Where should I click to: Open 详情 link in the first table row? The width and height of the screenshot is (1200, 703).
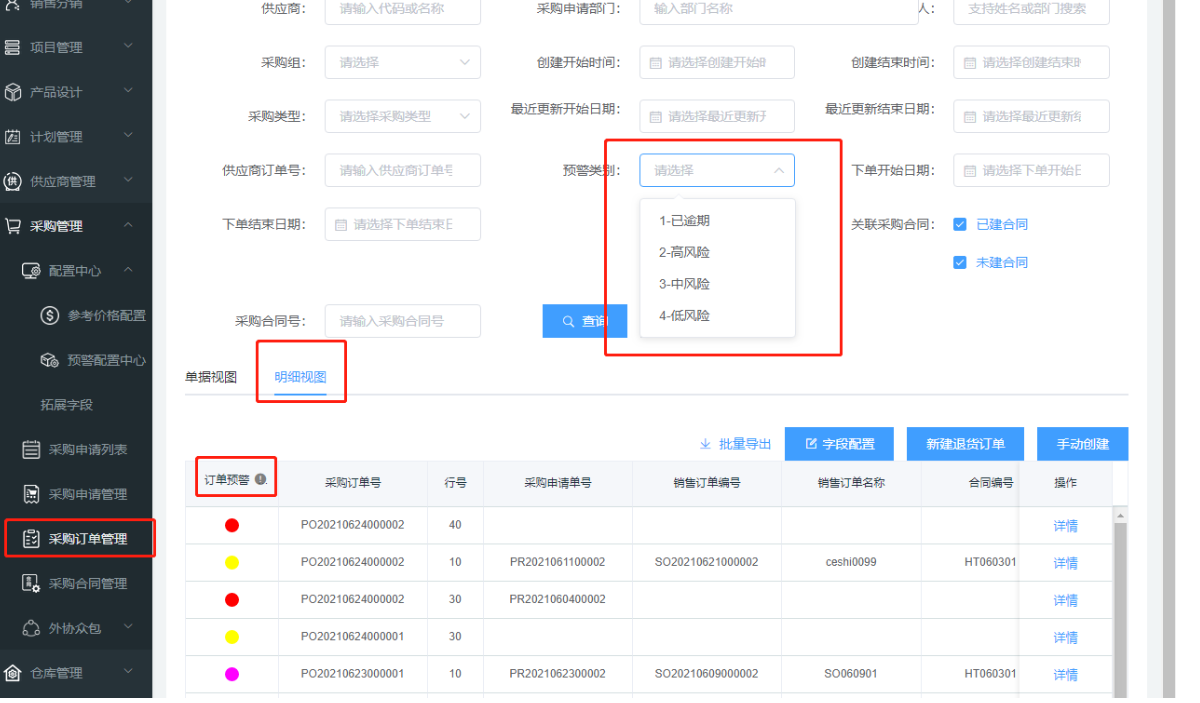coord(1065,526)
